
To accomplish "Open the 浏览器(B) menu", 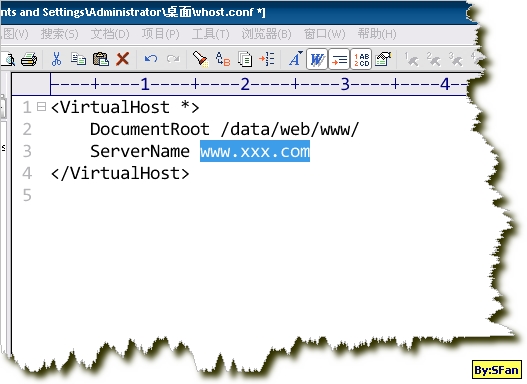I will click(x=267, y=34).
